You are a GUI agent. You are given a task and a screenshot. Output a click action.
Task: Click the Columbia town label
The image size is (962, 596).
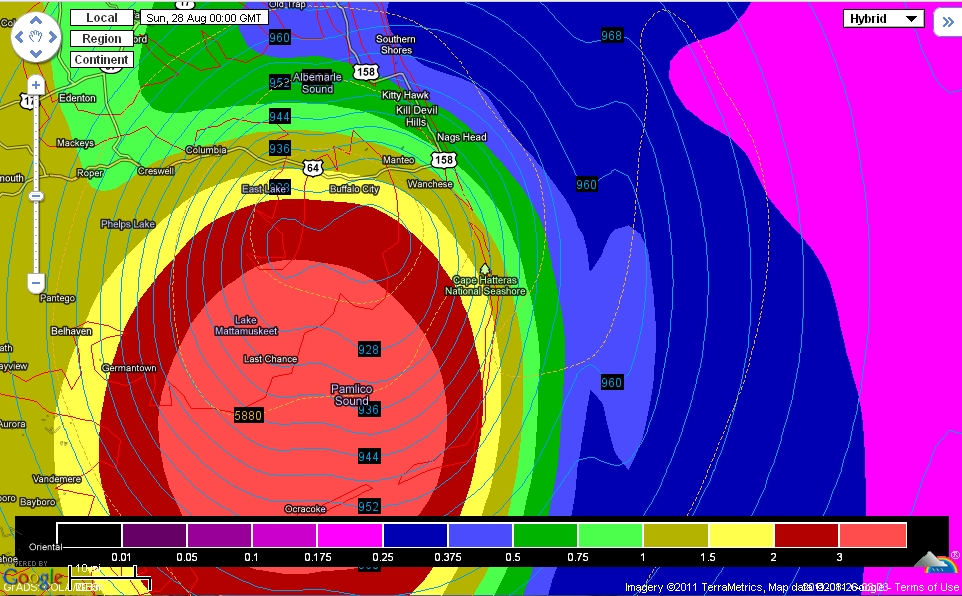pyautogui.click(x=206, y=150)
